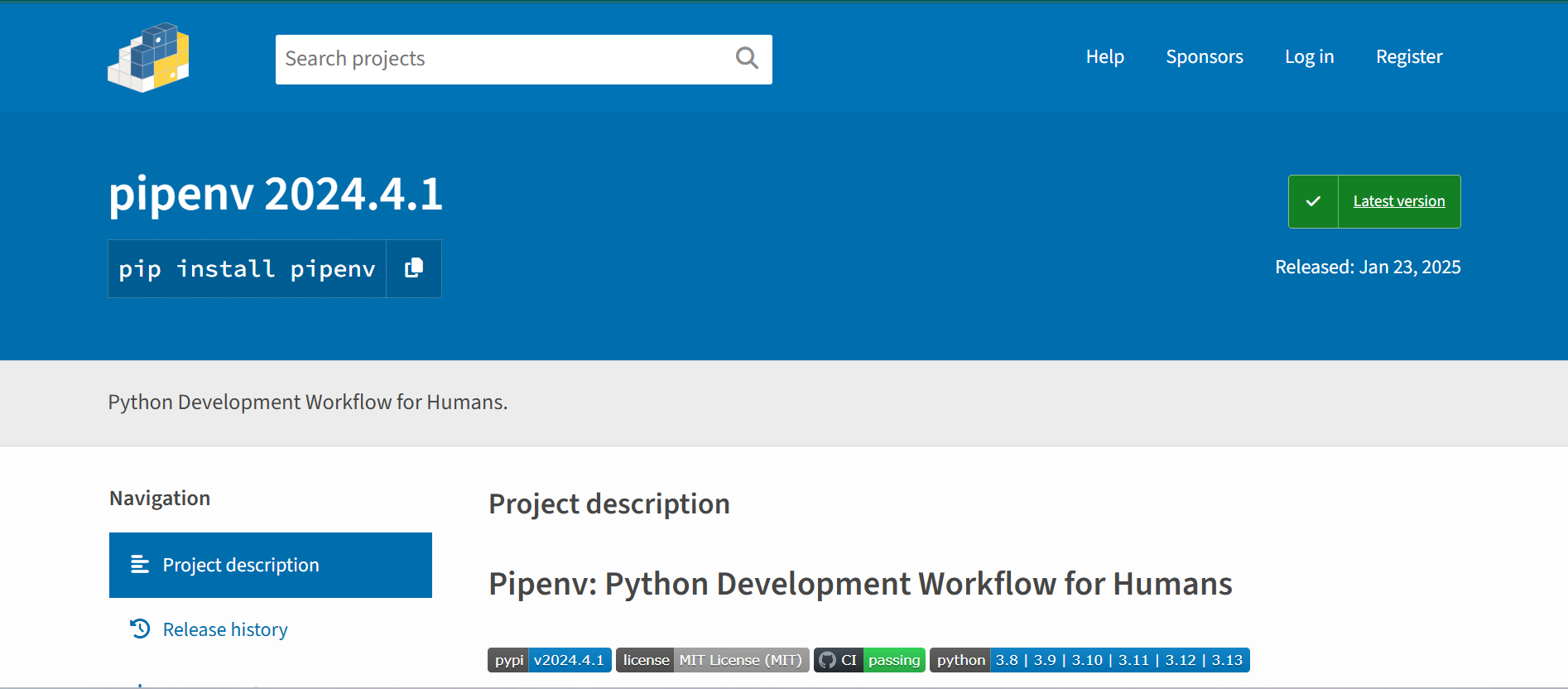Click the Project description list icon
Viewport: 1568px width, 689px height.
pyautogui.click(x=140, y=565)
